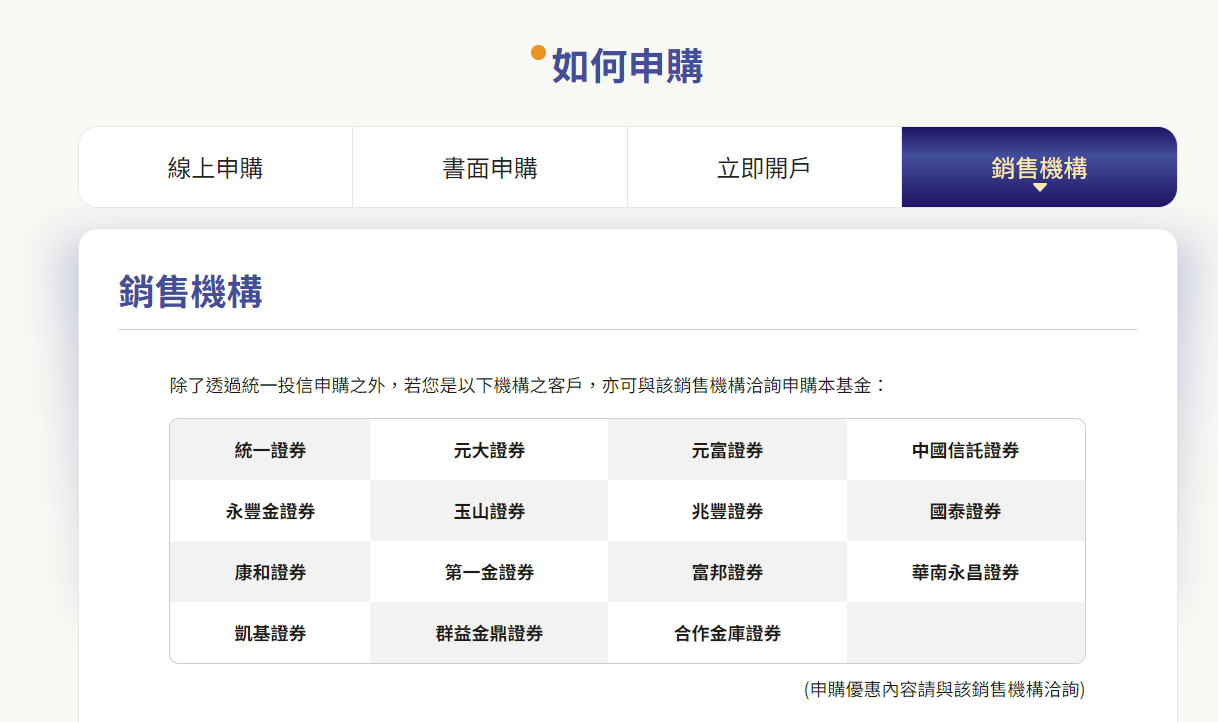Image resolution: width=1218 pixels, height=722 pixels.
Task: Open the 立即開戶 tab
Action: tap(764, 167)
